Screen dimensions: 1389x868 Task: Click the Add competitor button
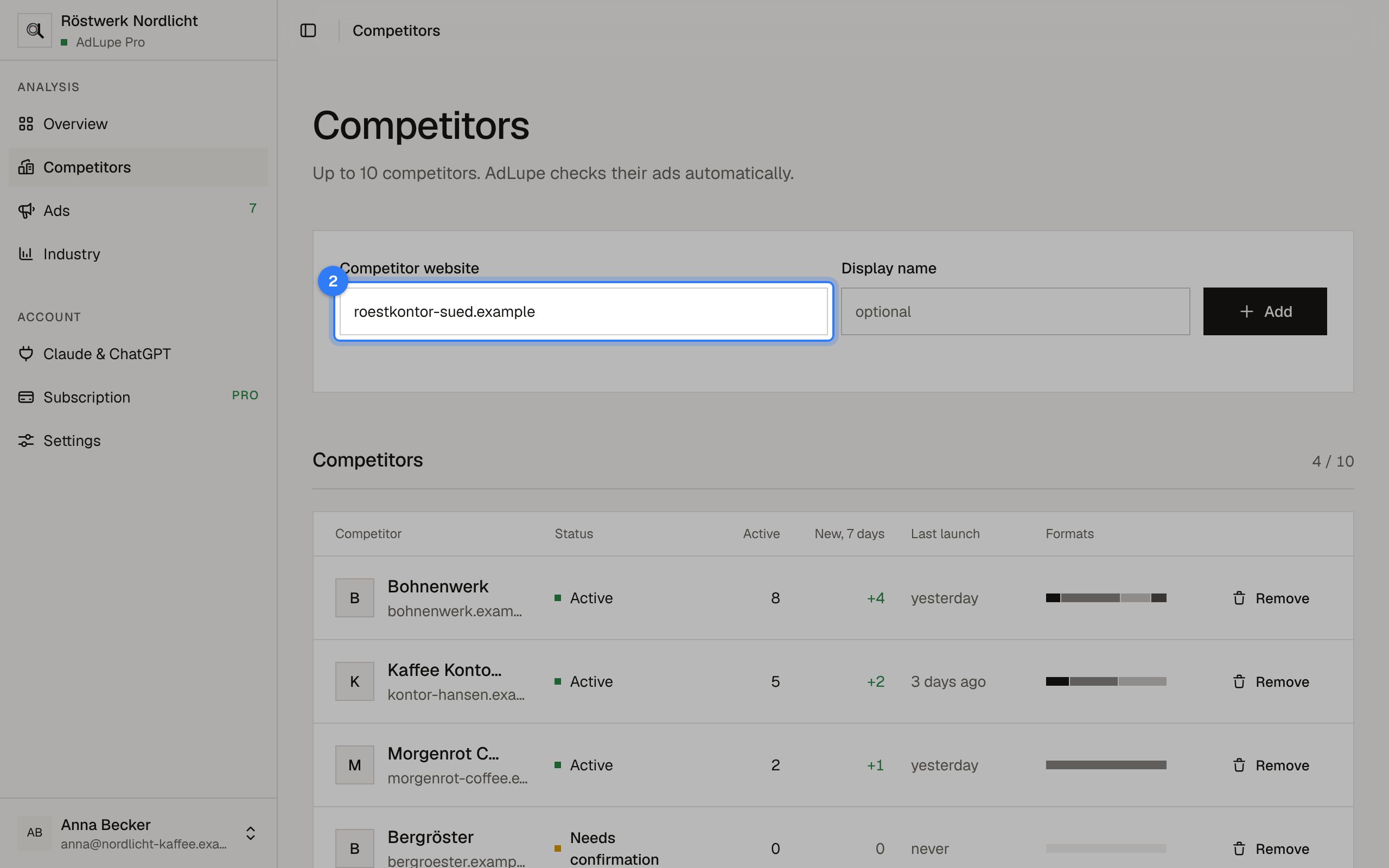click(1265, 311)
